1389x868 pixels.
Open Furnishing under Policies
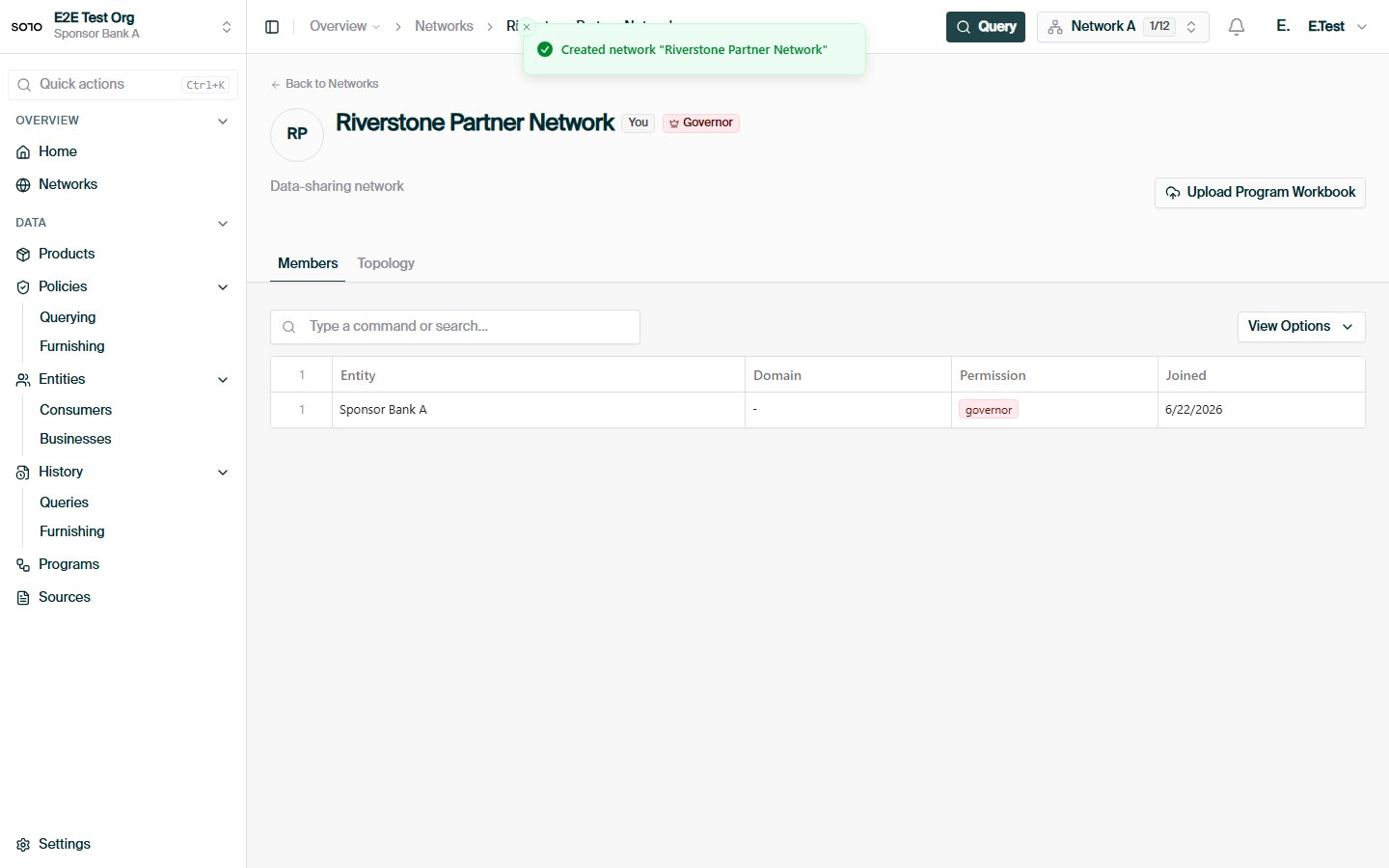72,346
